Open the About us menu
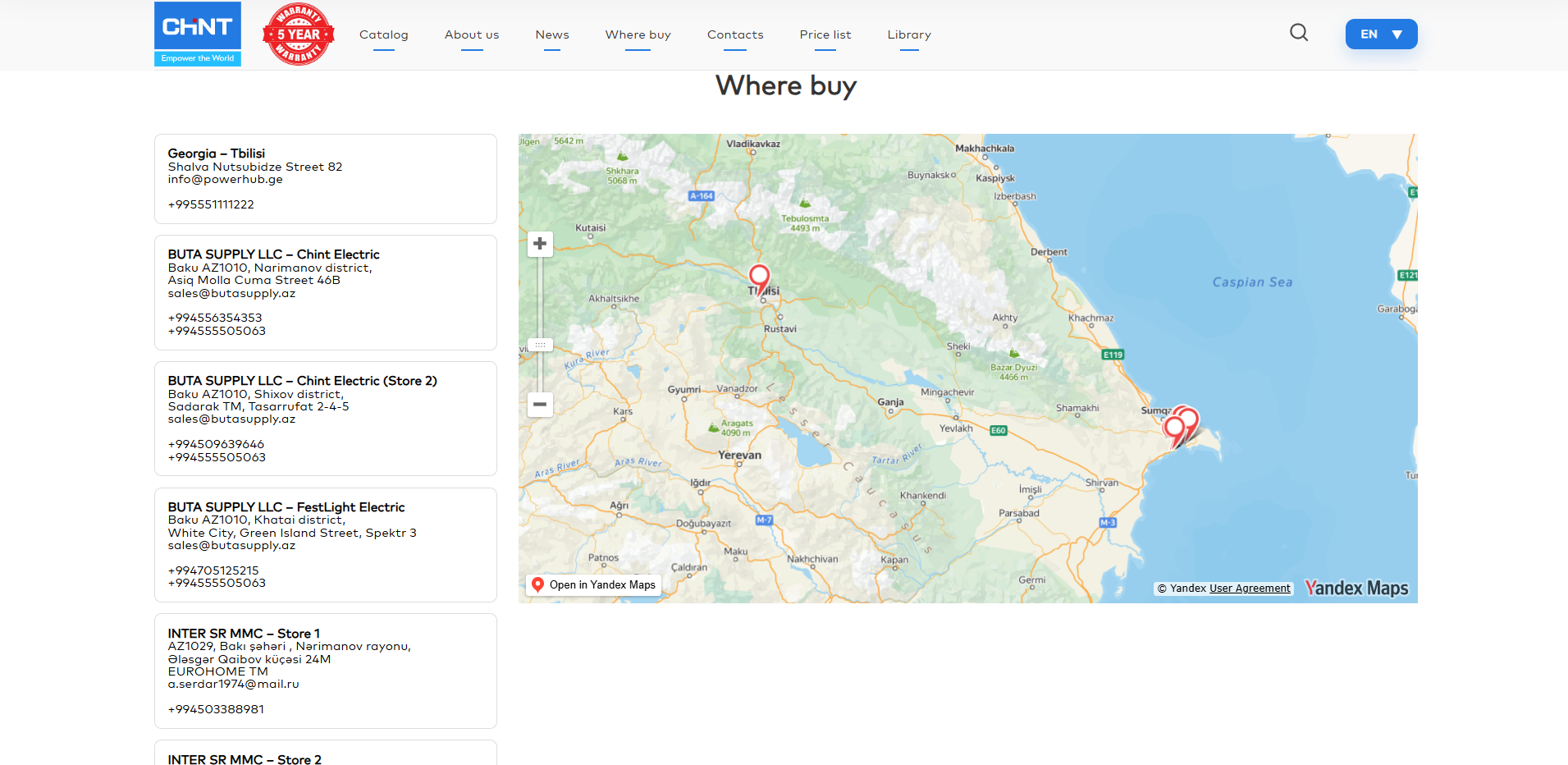 [x=472, y=34]
